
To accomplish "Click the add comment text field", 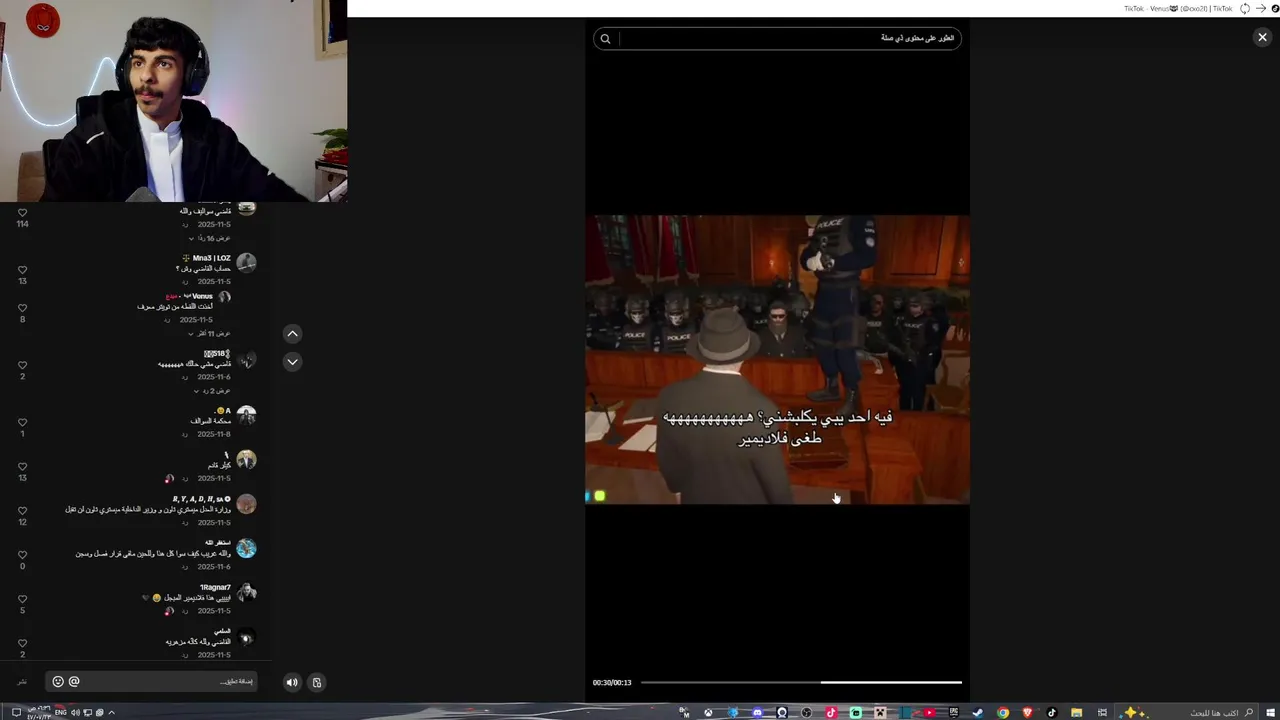I will 150,682.
